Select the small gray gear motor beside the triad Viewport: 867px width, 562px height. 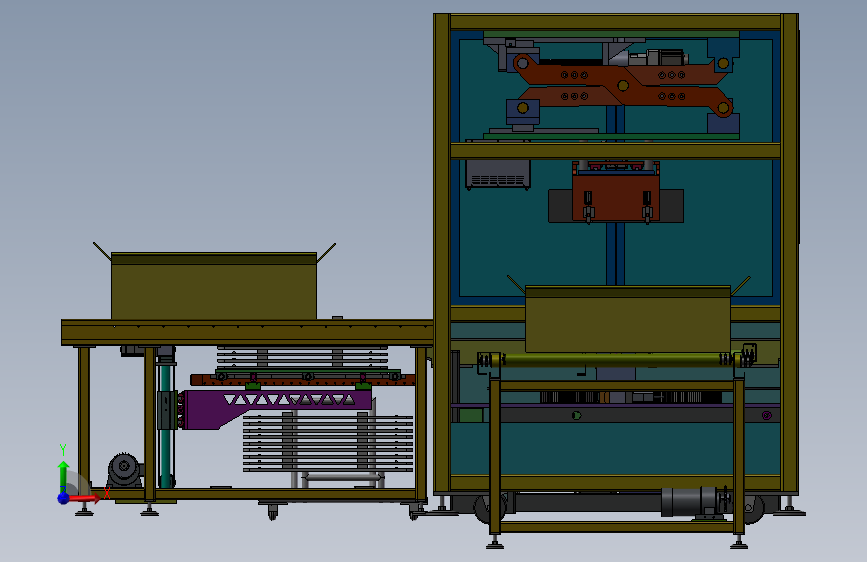tap(126, 470)
